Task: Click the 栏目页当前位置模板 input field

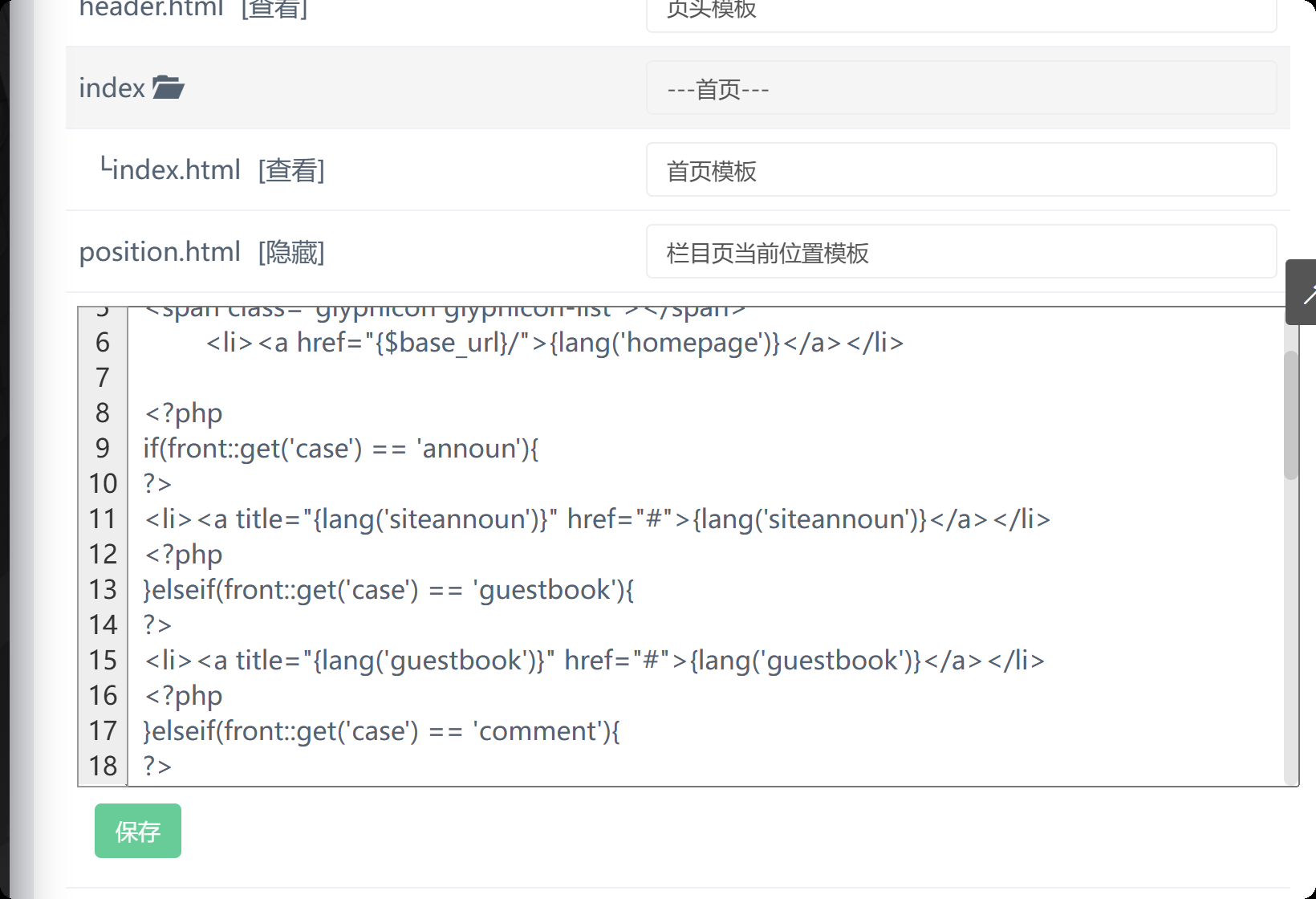Action: coord(961,251)
